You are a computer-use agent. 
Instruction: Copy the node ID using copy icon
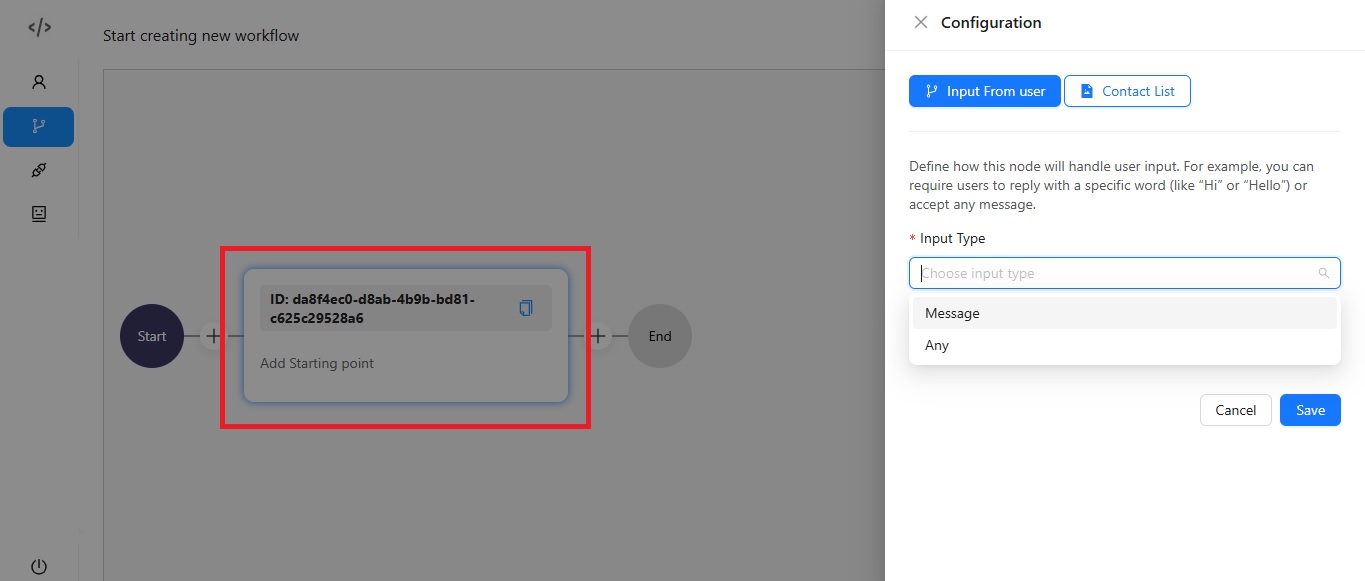click(x=525, y=308)
